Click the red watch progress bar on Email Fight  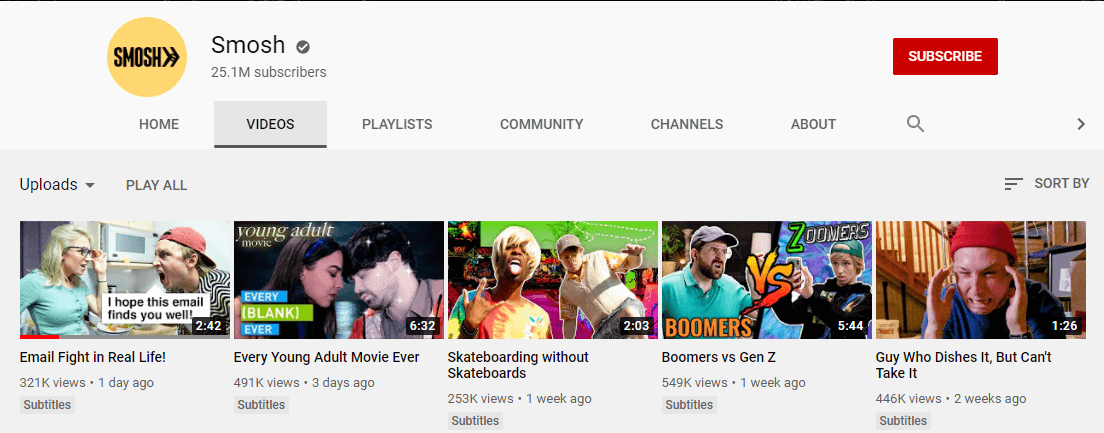(x=39, y=337)
